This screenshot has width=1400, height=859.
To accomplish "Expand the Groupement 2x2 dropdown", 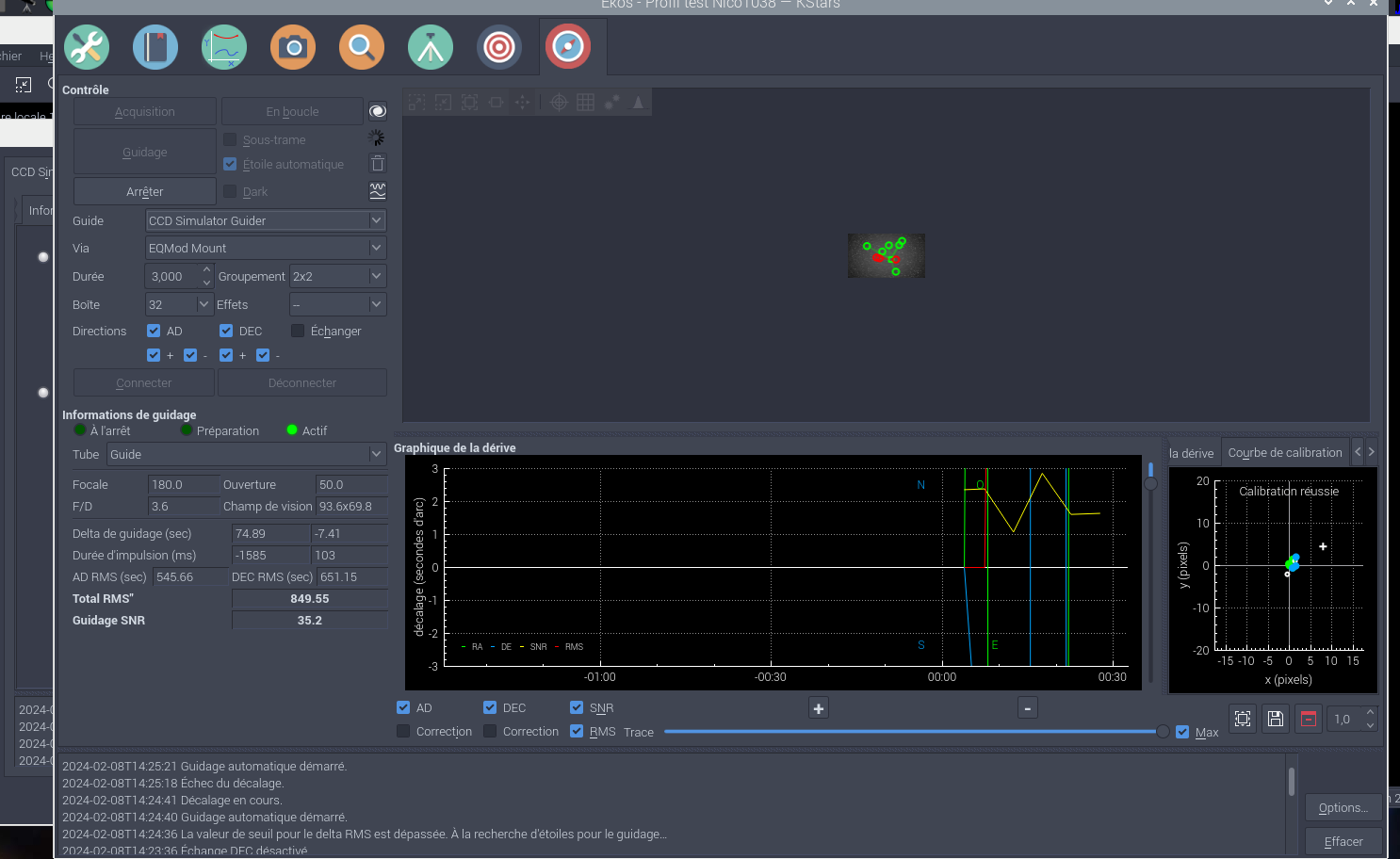I will coord(337,276).
